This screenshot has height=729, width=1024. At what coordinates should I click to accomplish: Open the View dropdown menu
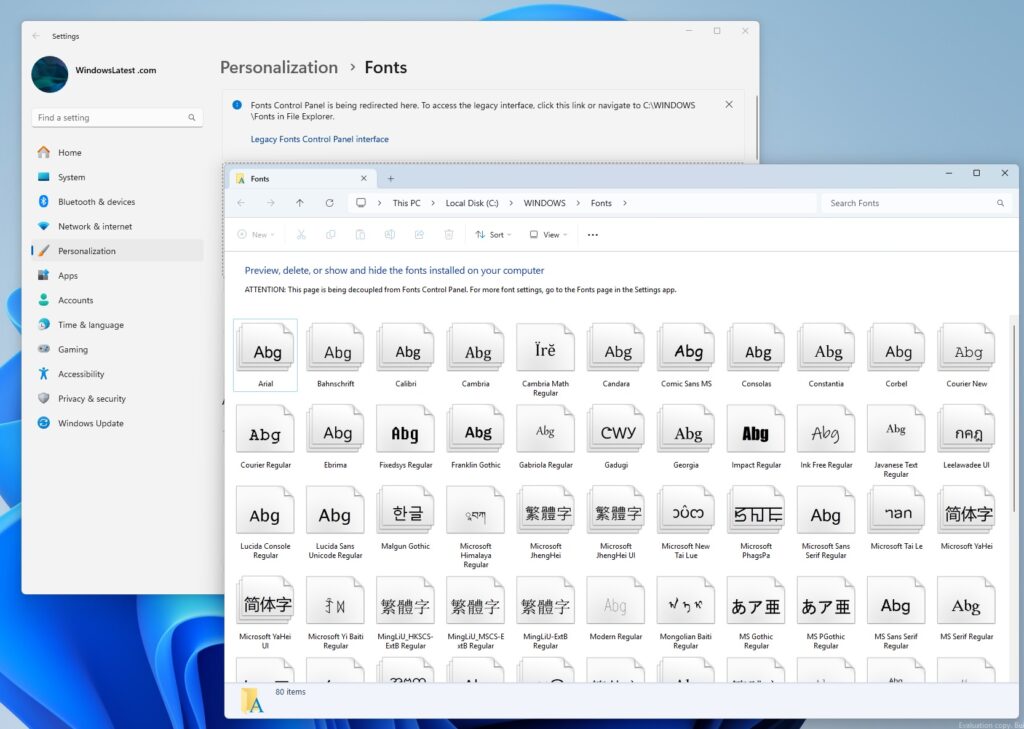(x=548, y=234)
